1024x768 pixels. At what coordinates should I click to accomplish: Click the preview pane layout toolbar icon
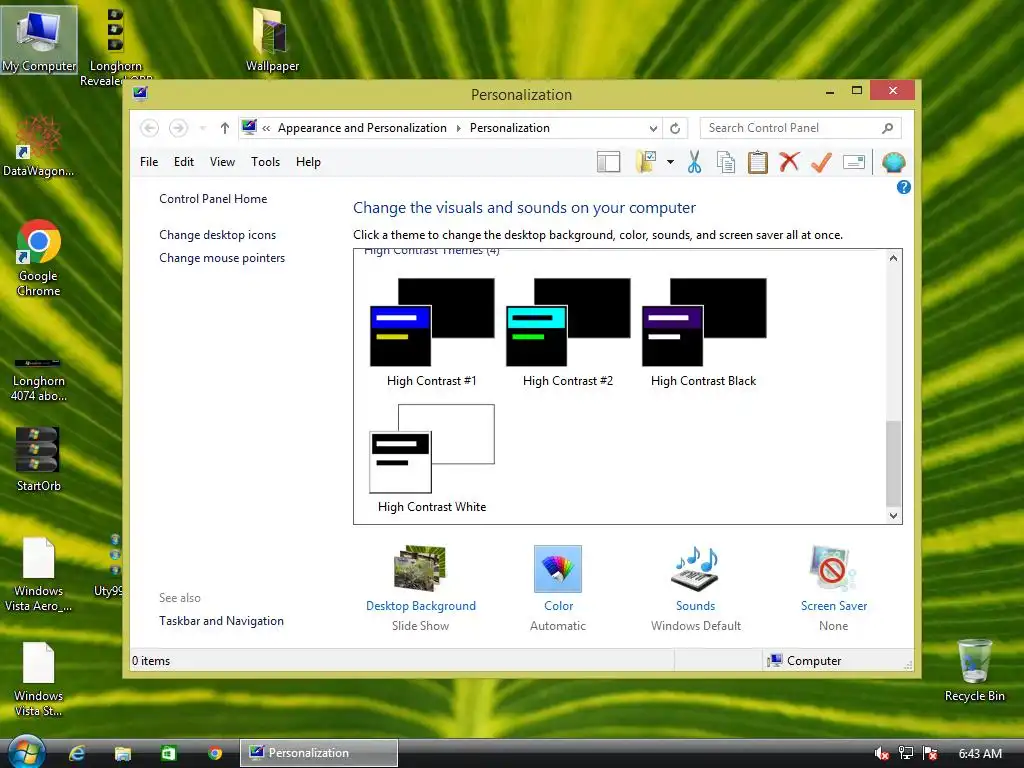coord(608,162)
